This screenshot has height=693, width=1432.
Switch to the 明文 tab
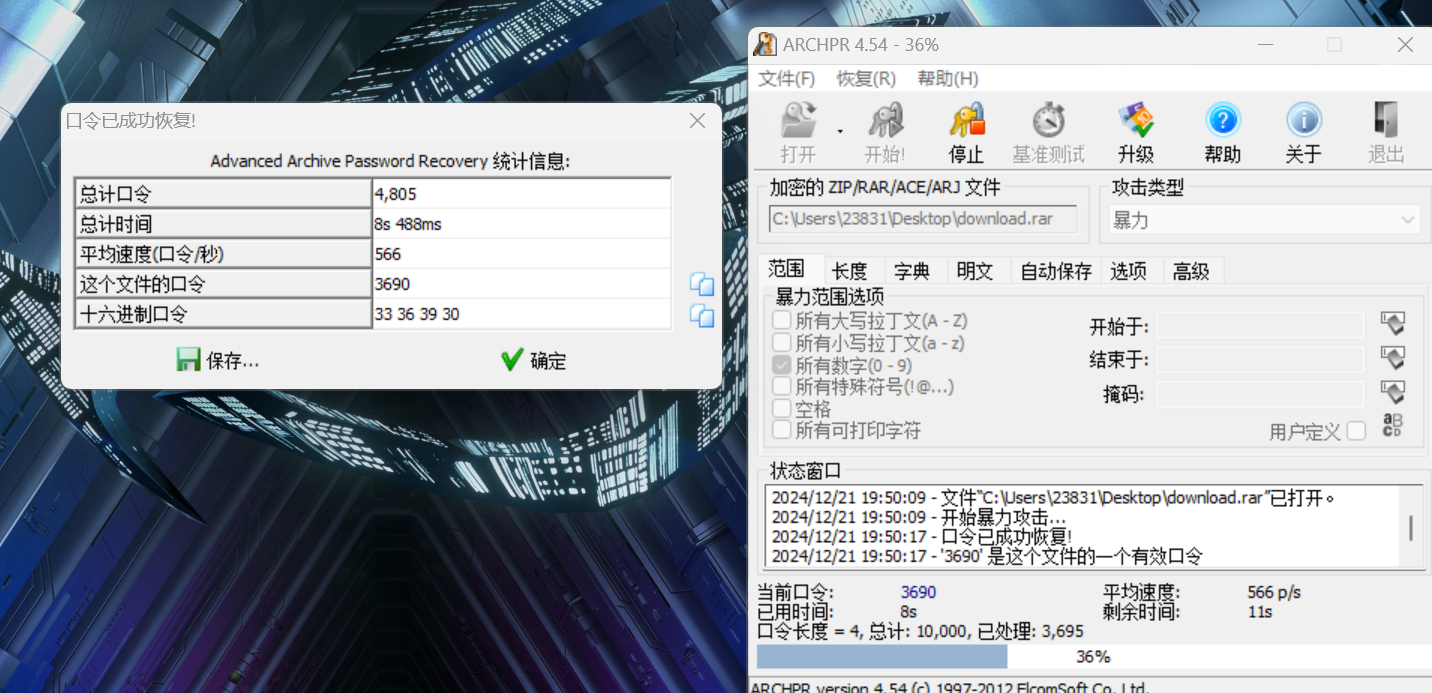975,271
